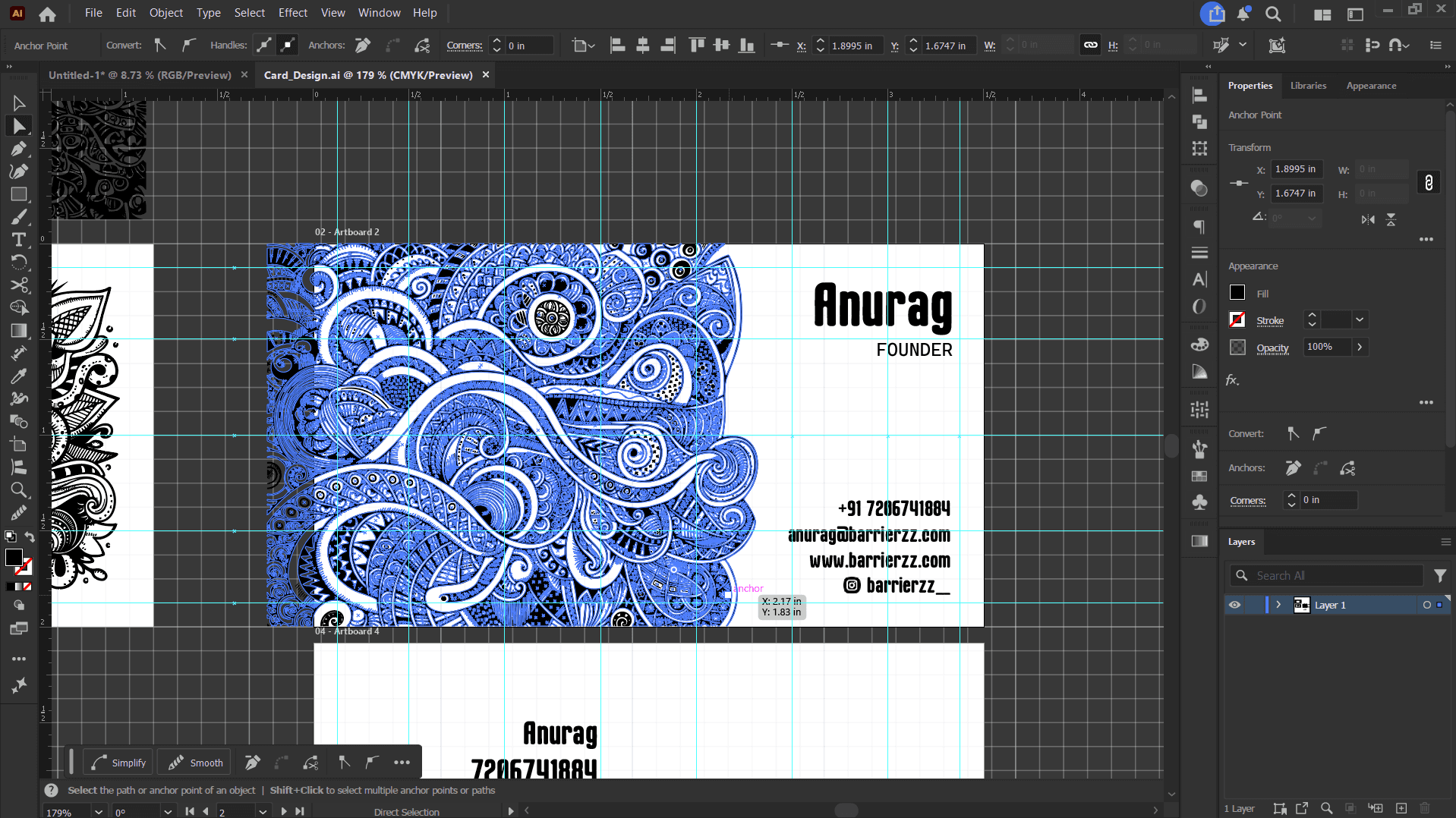This screenshot has width=1456, height=818.
Task: Expand Layer 1 contents
Action: 1278,605
